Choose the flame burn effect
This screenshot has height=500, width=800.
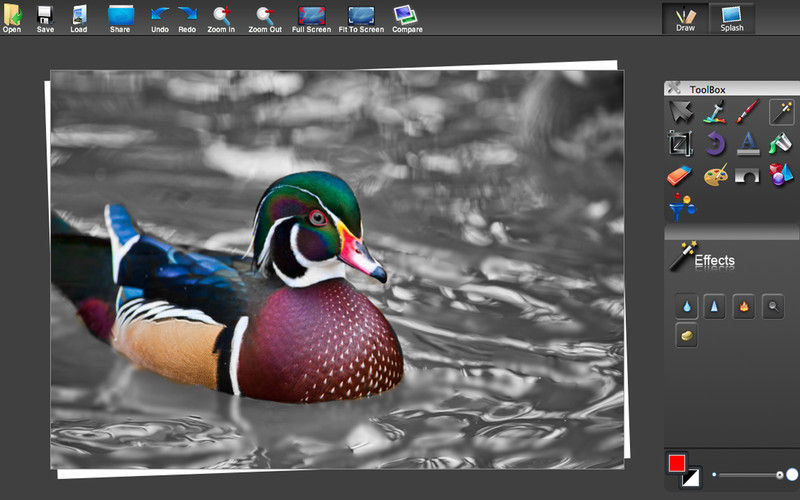pos(744,307)
